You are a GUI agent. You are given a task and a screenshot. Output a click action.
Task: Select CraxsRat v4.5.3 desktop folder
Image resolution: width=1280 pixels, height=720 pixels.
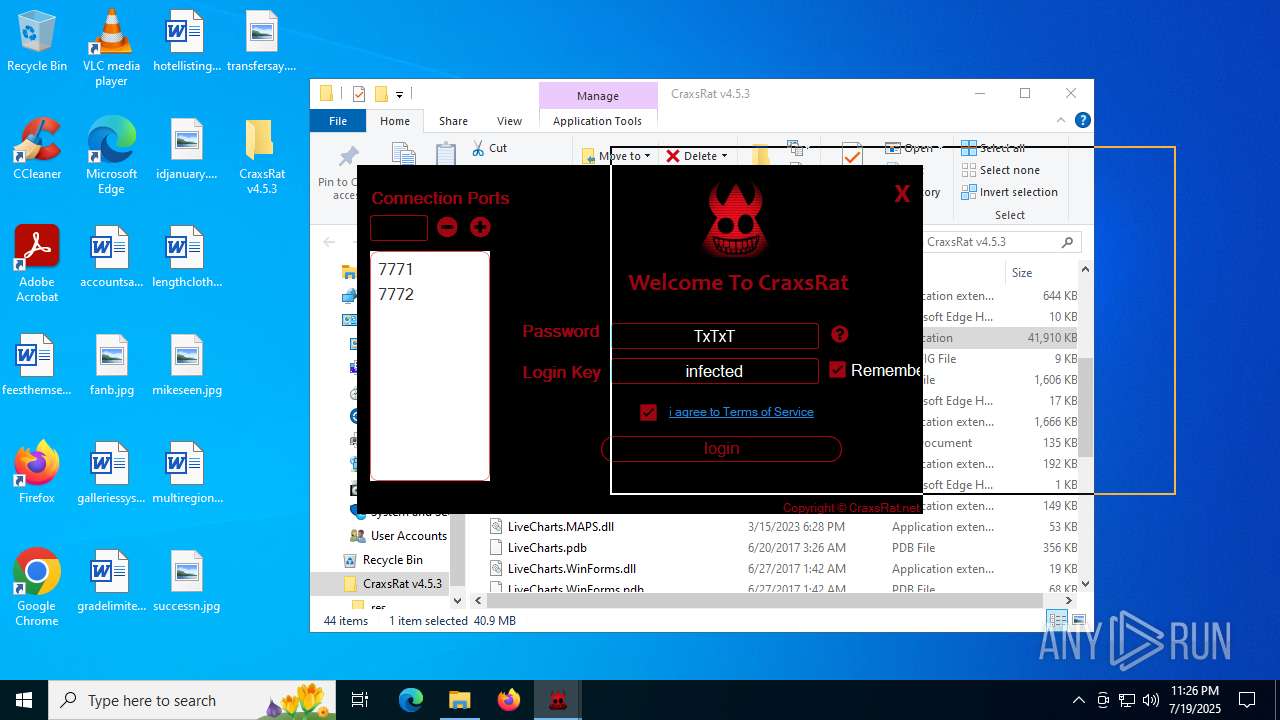[x=261, y=156]
